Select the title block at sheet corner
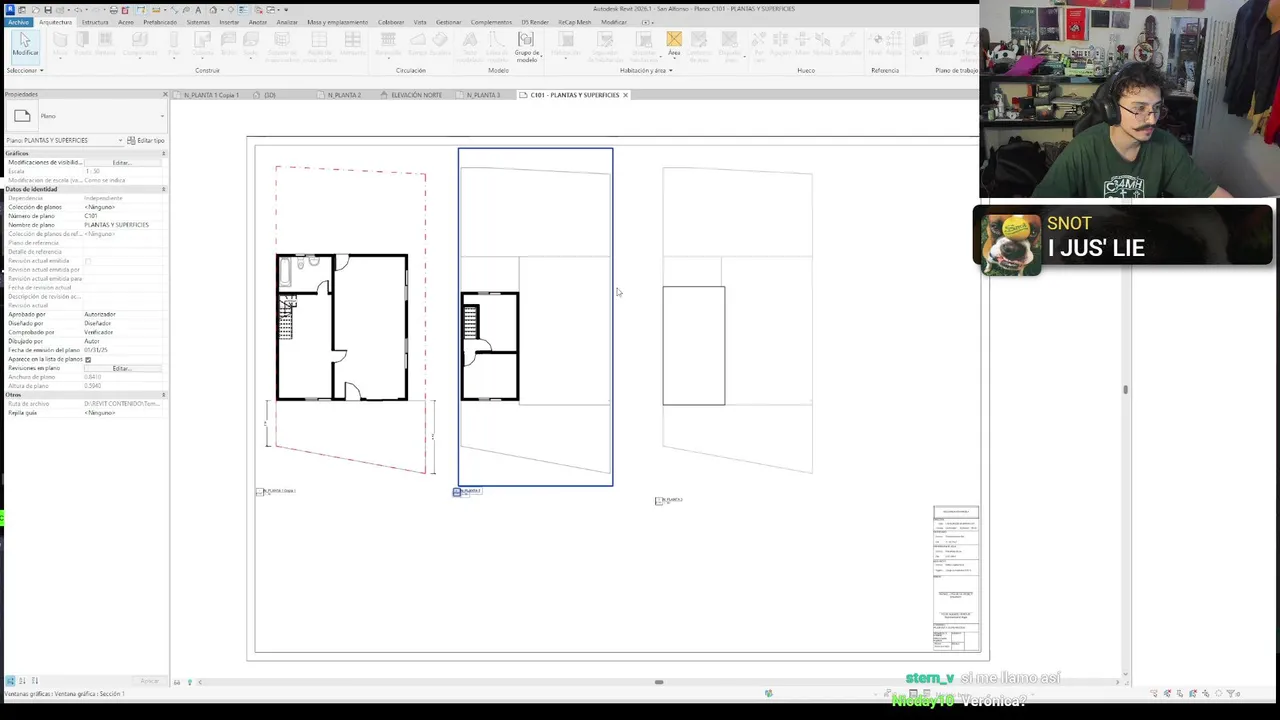 click(x=956, y=579)
